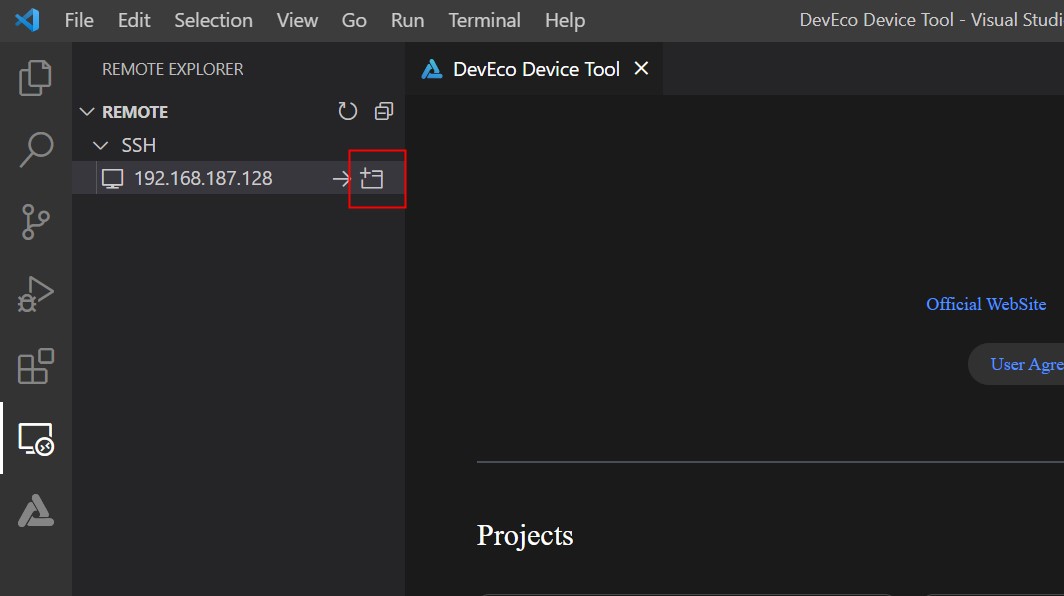Viewport: 1064px width, 596px height.
Task: Open the Explorer view in activity bar
Action: [36, 78]
